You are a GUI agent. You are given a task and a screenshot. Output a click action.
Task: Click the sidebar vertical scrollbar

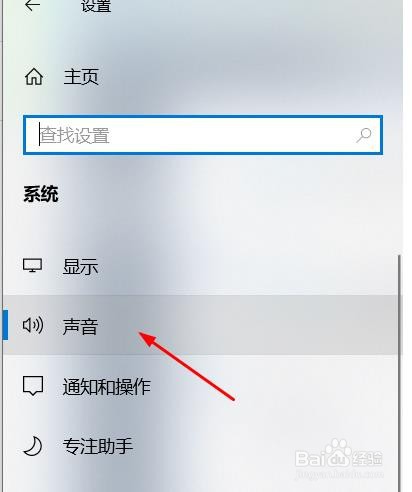point(399,373)
